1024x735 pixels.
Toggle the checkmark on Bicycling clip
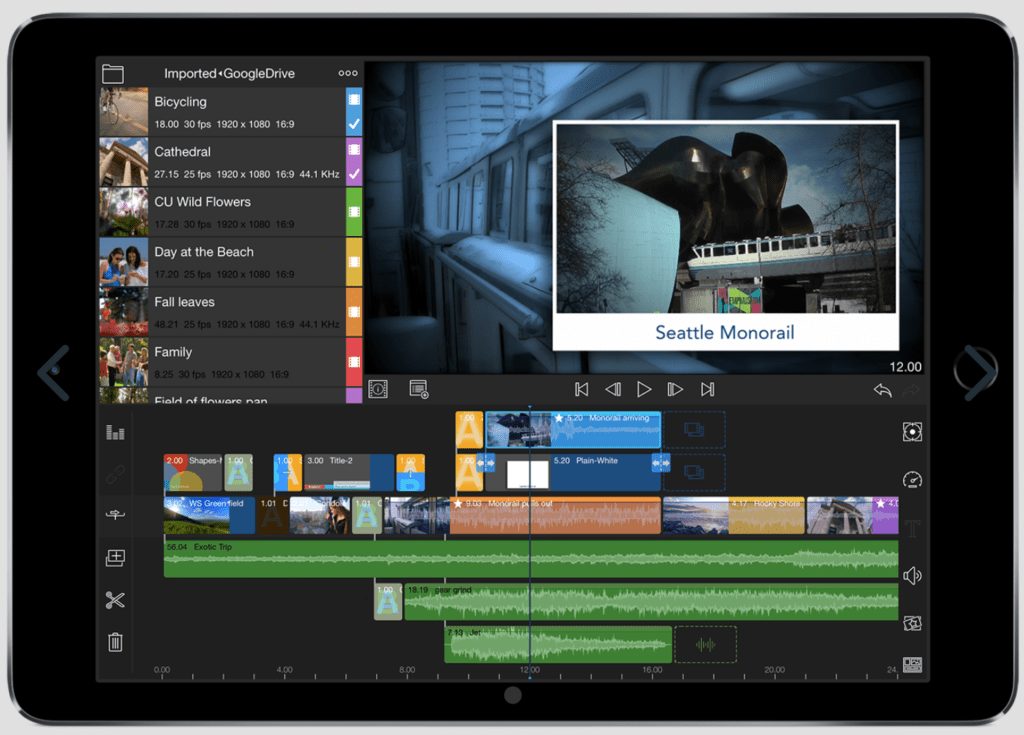pyautogui.click(x=353, y=124)
